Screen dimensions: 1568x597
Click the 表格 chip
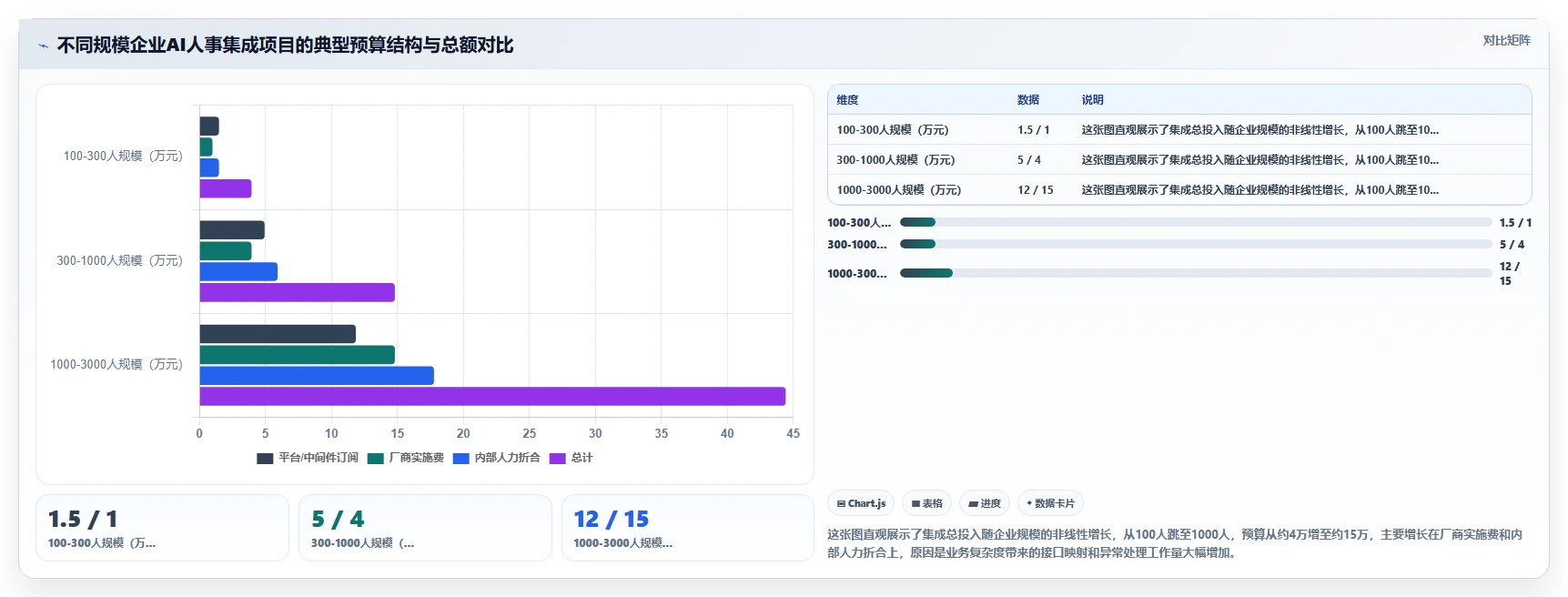(926, 503)
